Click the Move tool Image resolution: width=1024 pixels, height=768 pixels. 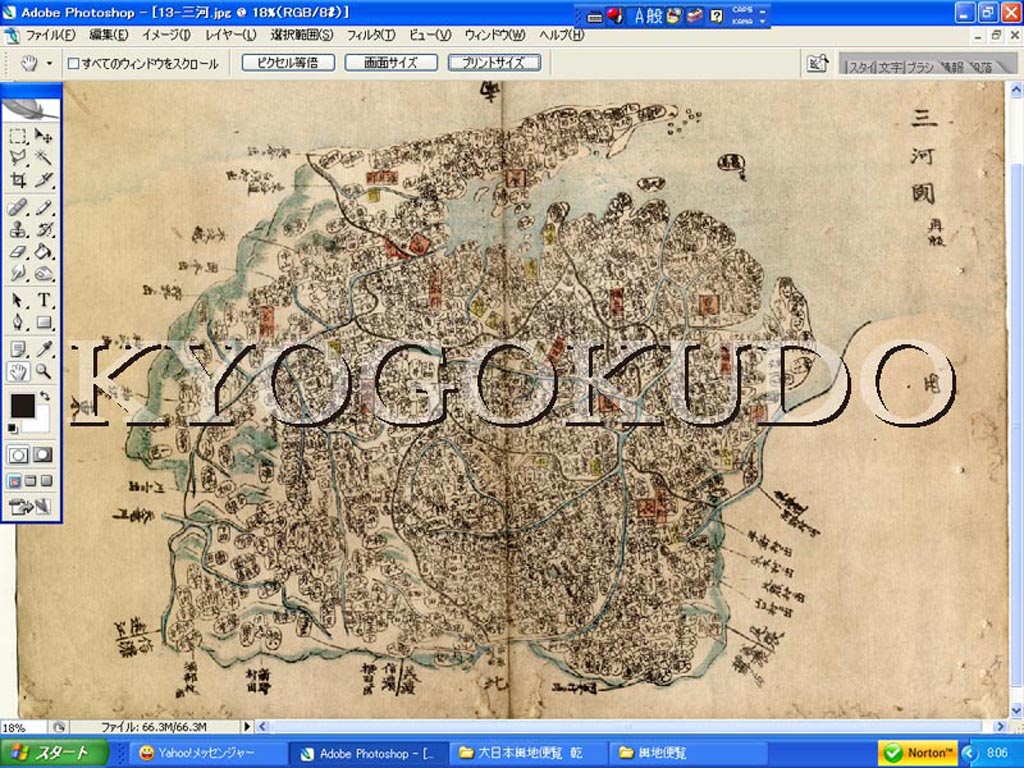(x=44, y=135)
